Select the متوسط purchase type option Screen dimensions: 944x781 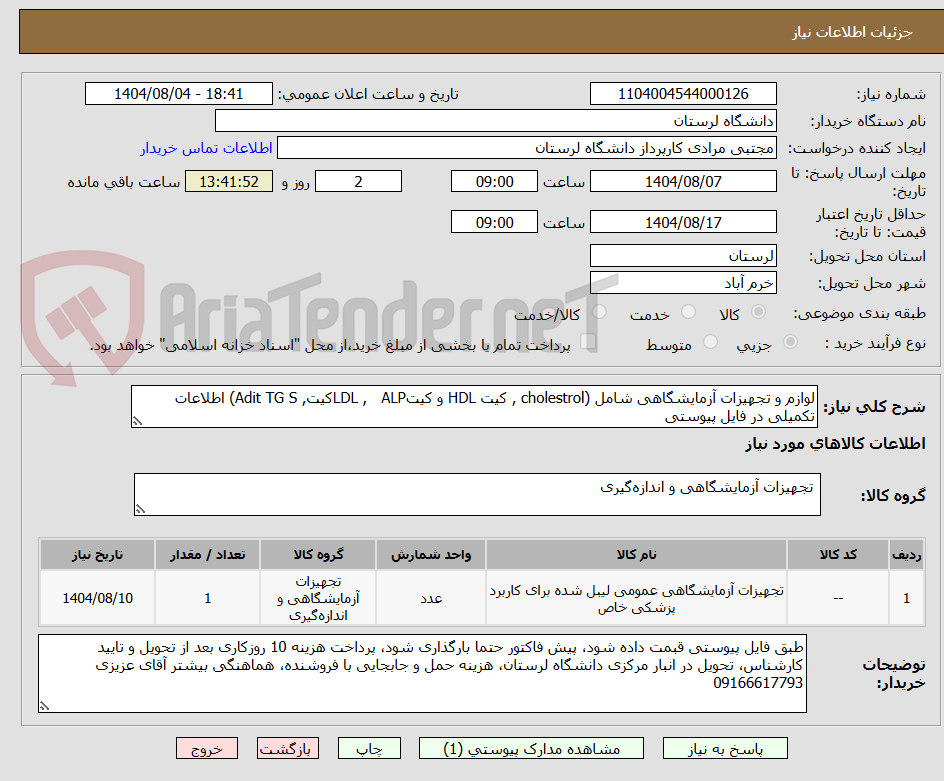710,341
